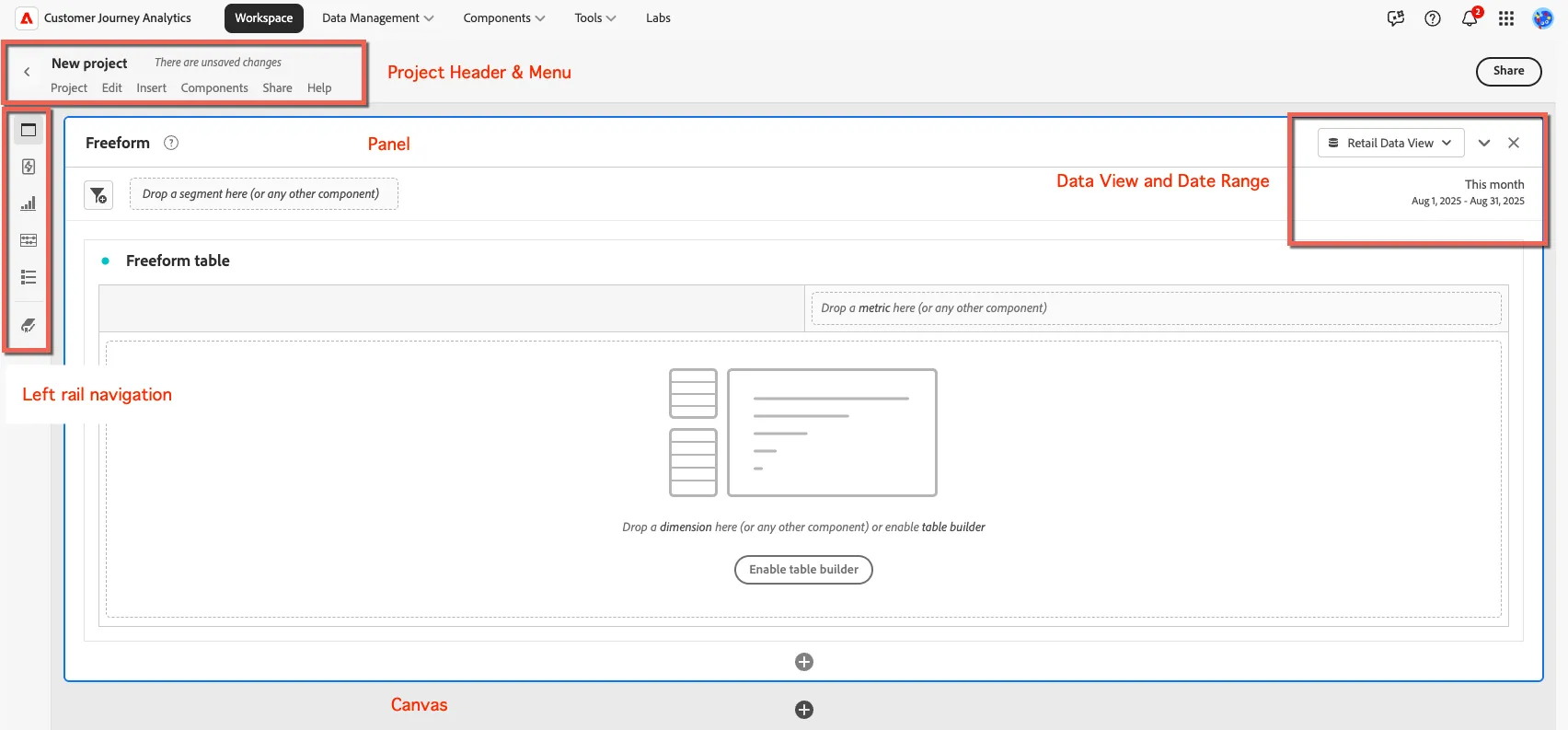Open the Insert menu
Screen dimensions: 1568x730
point(152,87)
